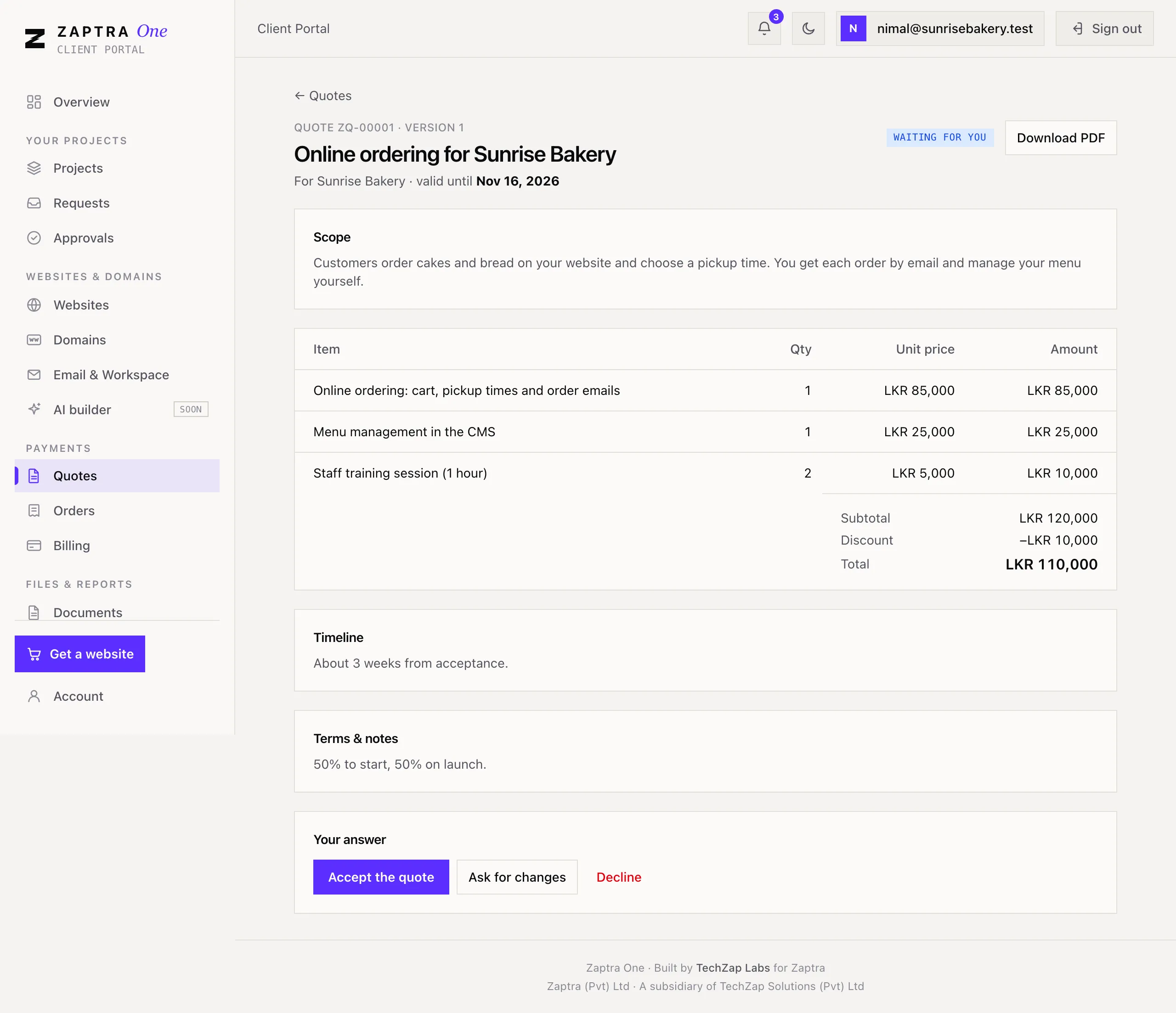Click nimal@sunrisebakery.test account email

pyautogui.click(x=955, y=28)
